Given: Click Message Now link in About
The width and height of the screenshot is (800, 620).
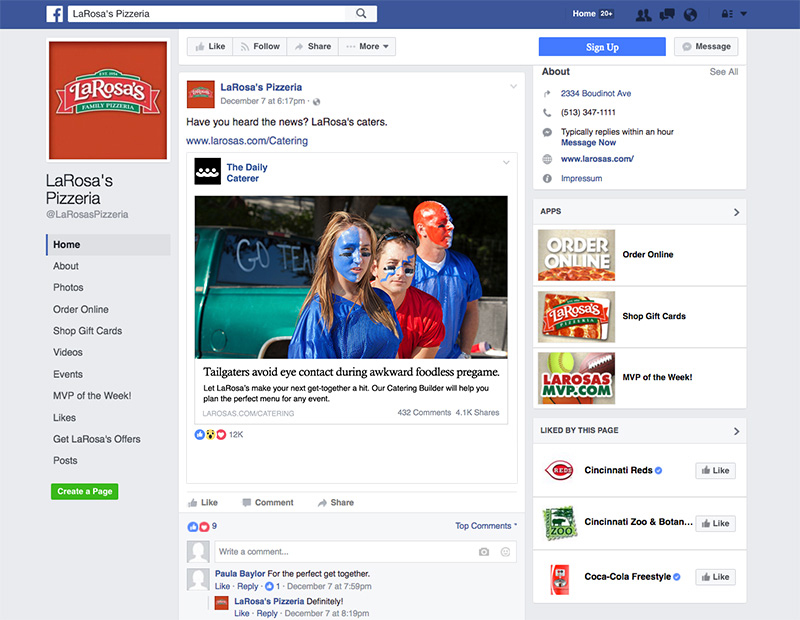Looking at the screenshot, I should 588,142.
